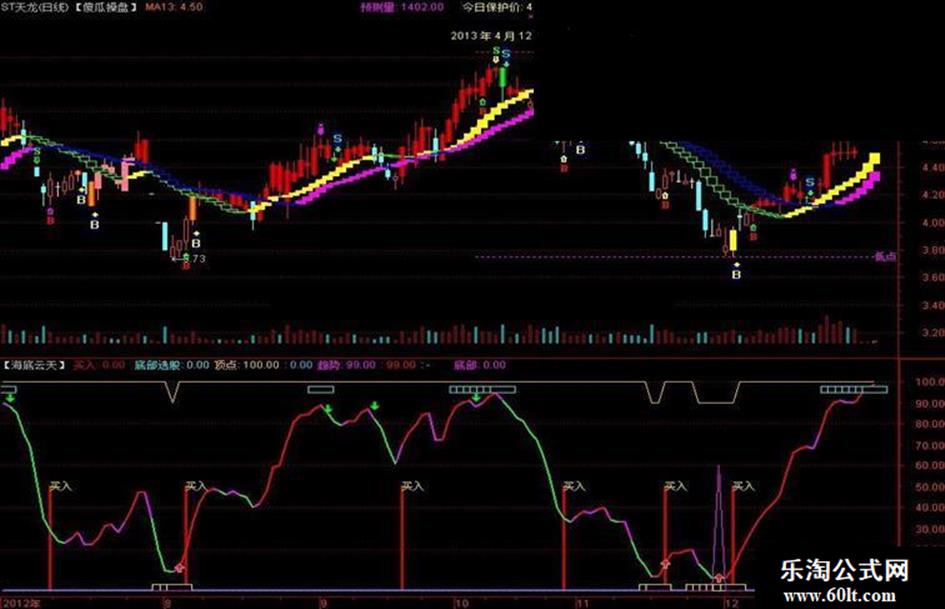The width and height of the screenshot is (945, 609).
Task: Click the 90.00 oscillator axis value
Action: [x=930, y=403]
